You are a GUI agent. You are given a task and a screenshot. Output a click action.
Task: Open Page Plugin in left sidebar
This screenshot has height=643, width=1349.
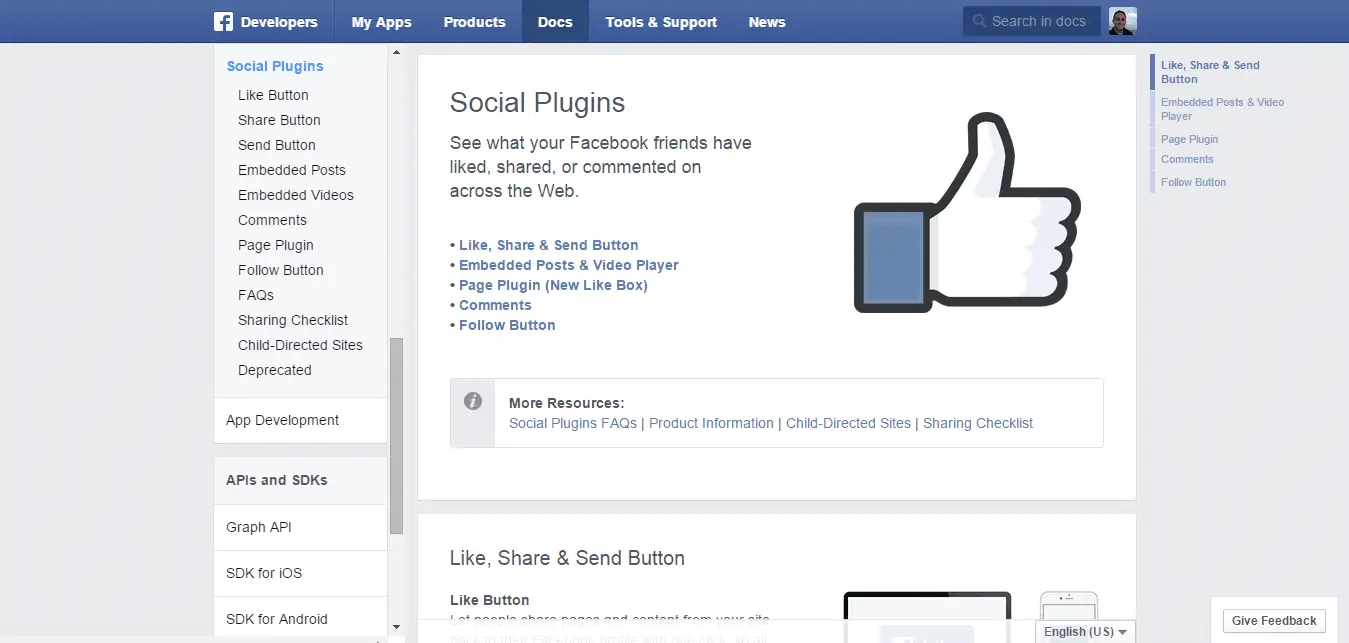276,245
